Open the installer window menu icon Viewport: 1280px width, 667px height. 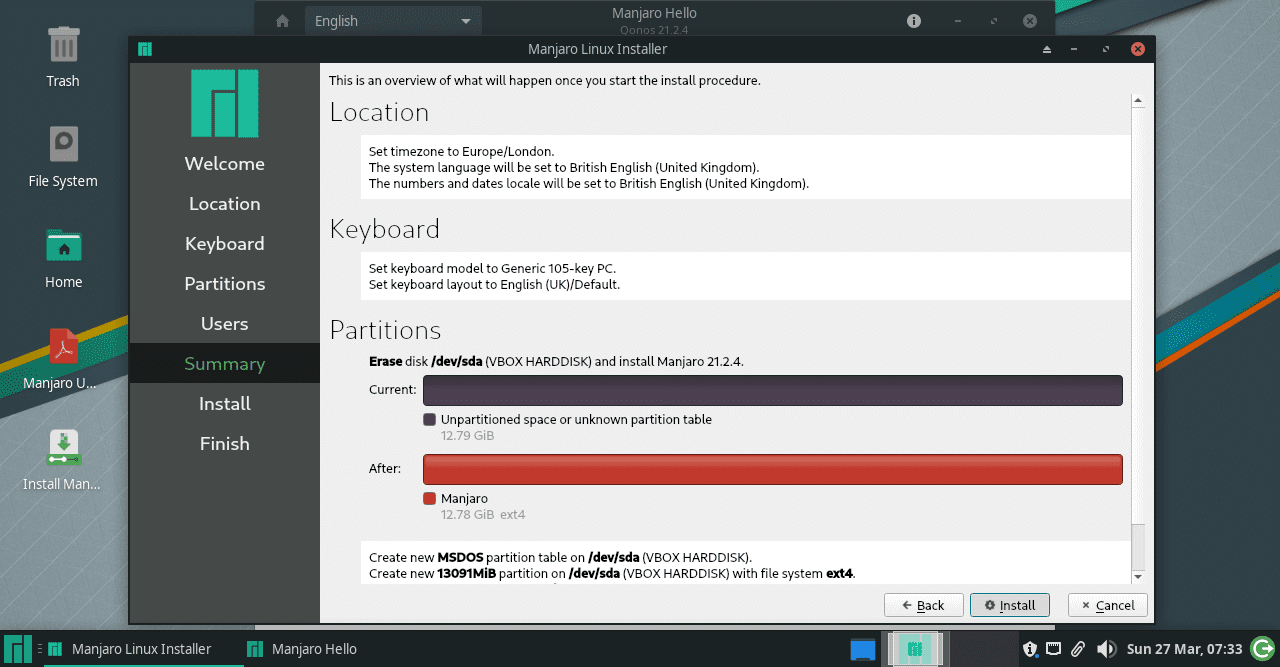145,49
